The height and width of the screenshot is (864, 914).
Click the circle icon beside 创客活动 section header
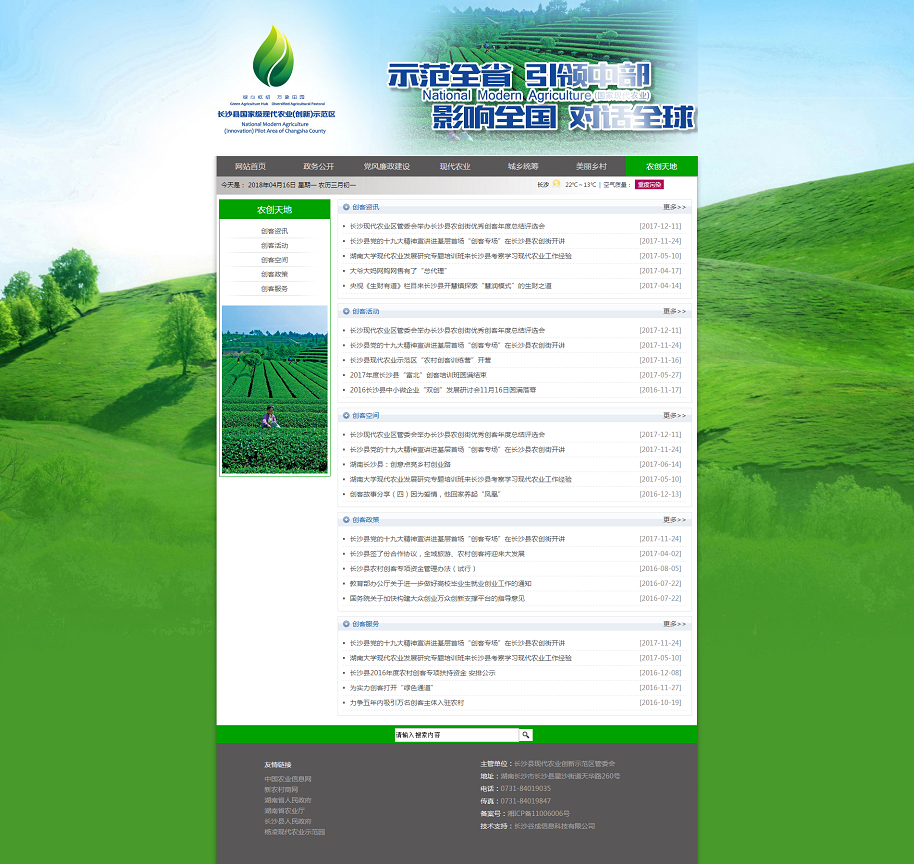[346, 311]
